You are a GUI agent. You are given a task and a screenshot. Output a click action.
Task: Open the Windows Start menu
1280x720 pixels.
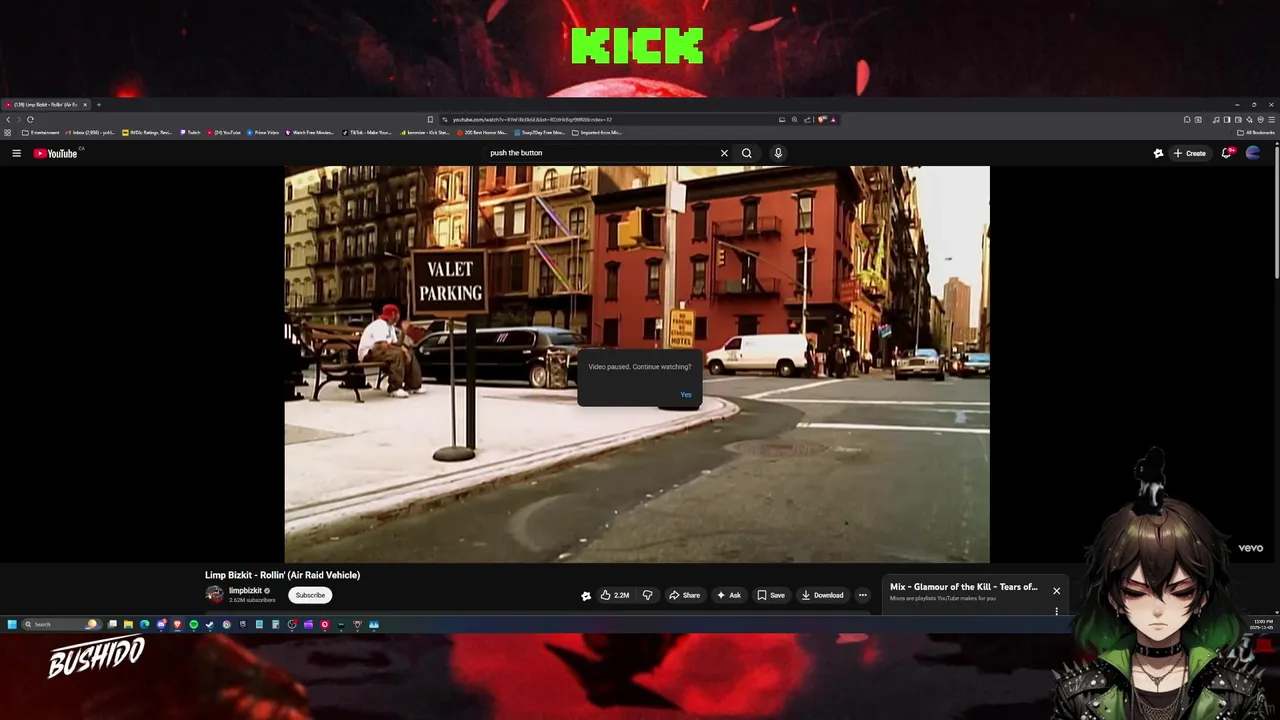(x=12, y=625)
